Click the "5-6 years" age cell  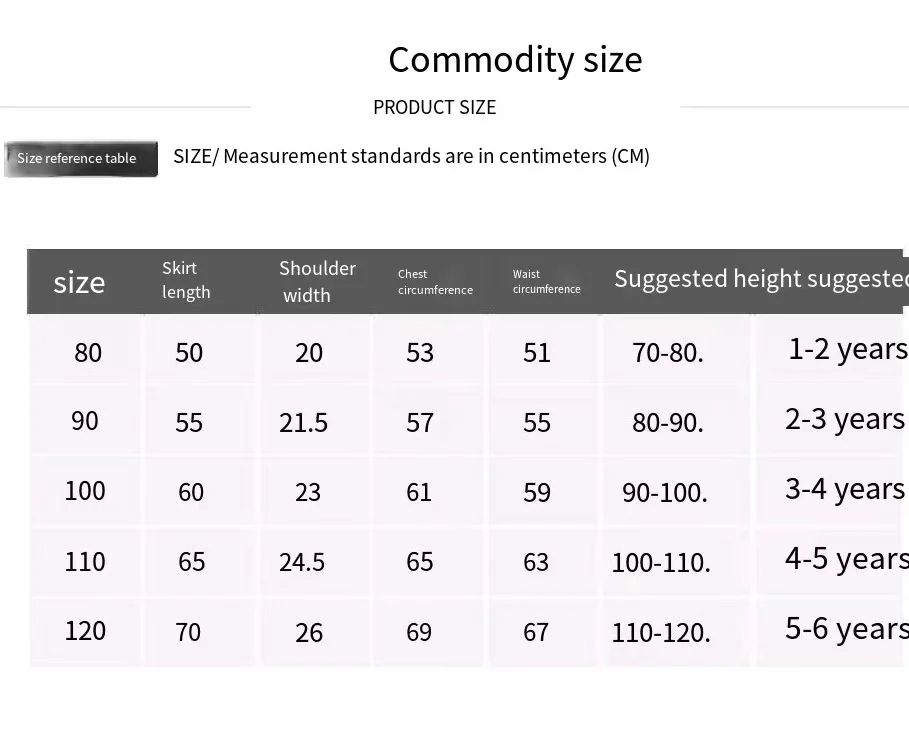846,628
